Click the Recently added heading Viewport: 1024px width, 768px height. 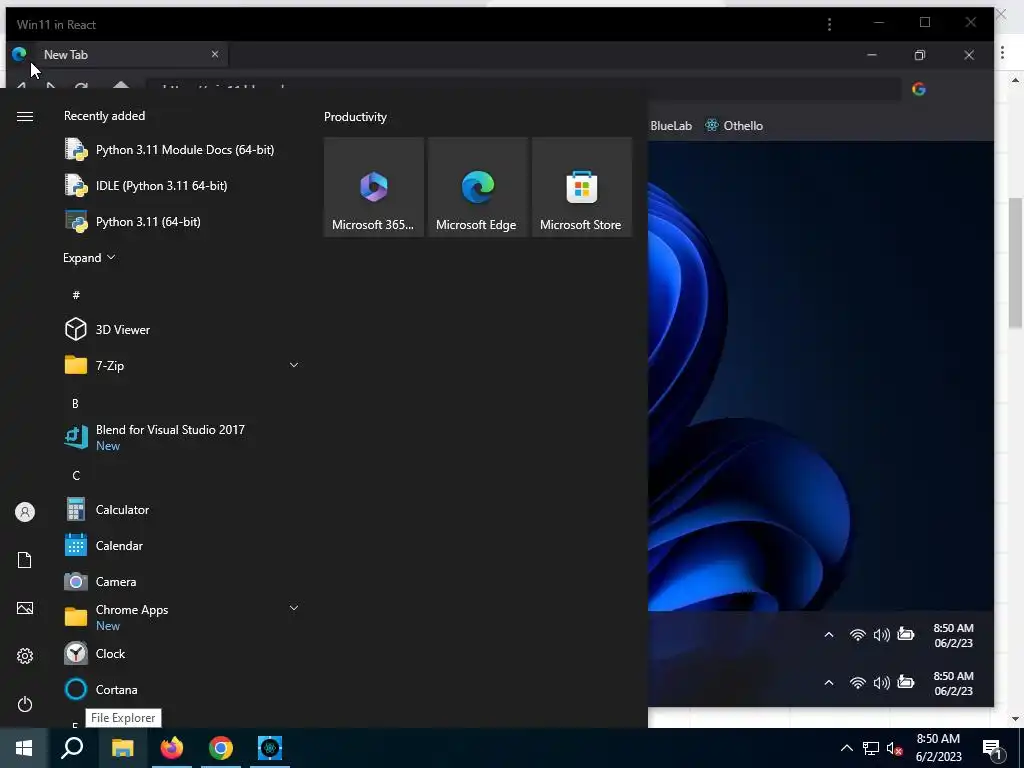(104, 116)
